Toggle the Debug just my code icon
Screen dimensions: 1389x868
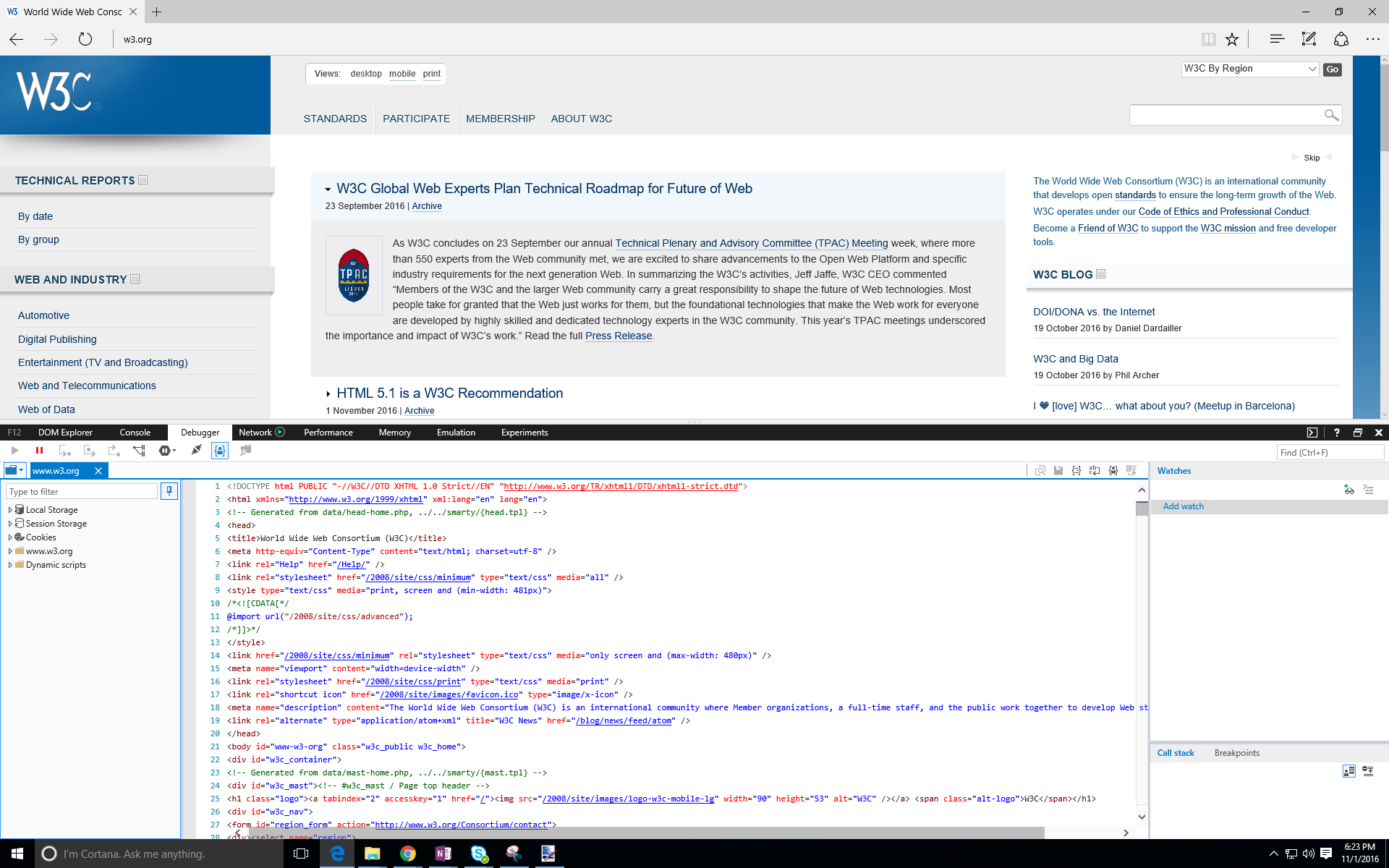coord(220,451)
